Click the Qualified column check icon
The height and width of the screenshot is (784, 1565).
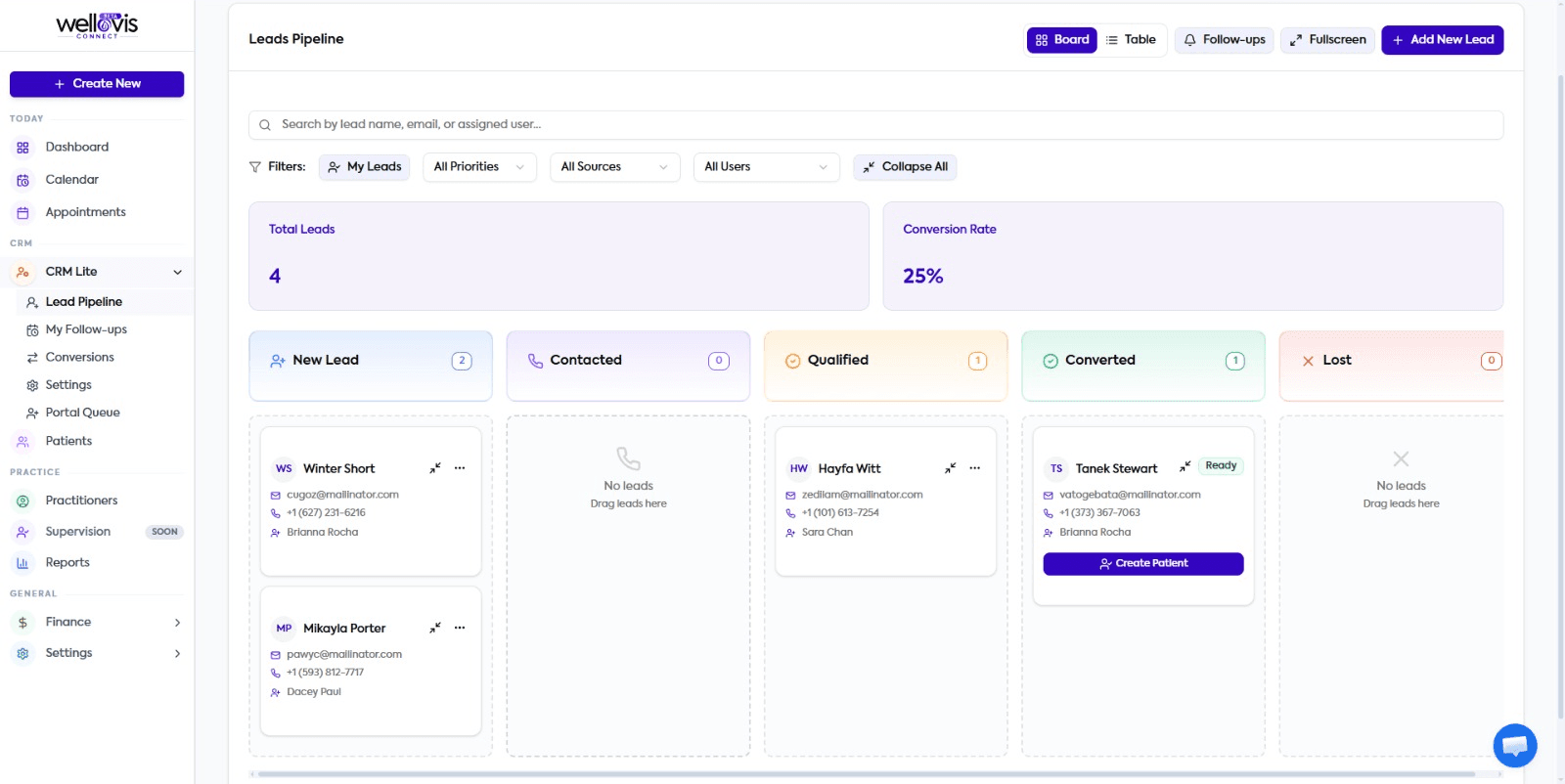[793, 361]
